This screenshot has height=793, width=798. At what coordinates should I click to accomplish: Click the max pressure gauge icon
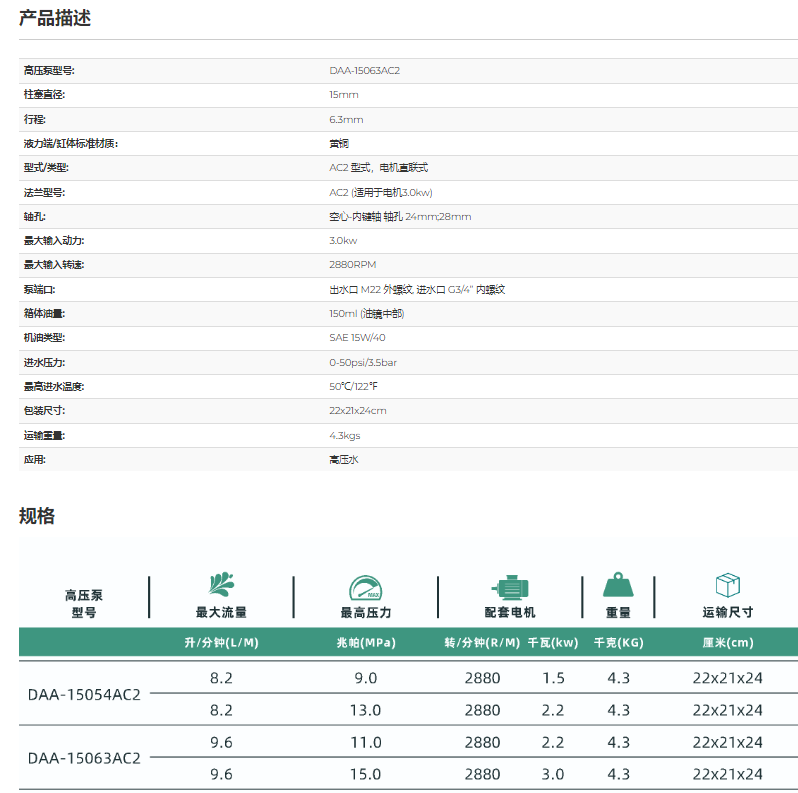point(365,587)
